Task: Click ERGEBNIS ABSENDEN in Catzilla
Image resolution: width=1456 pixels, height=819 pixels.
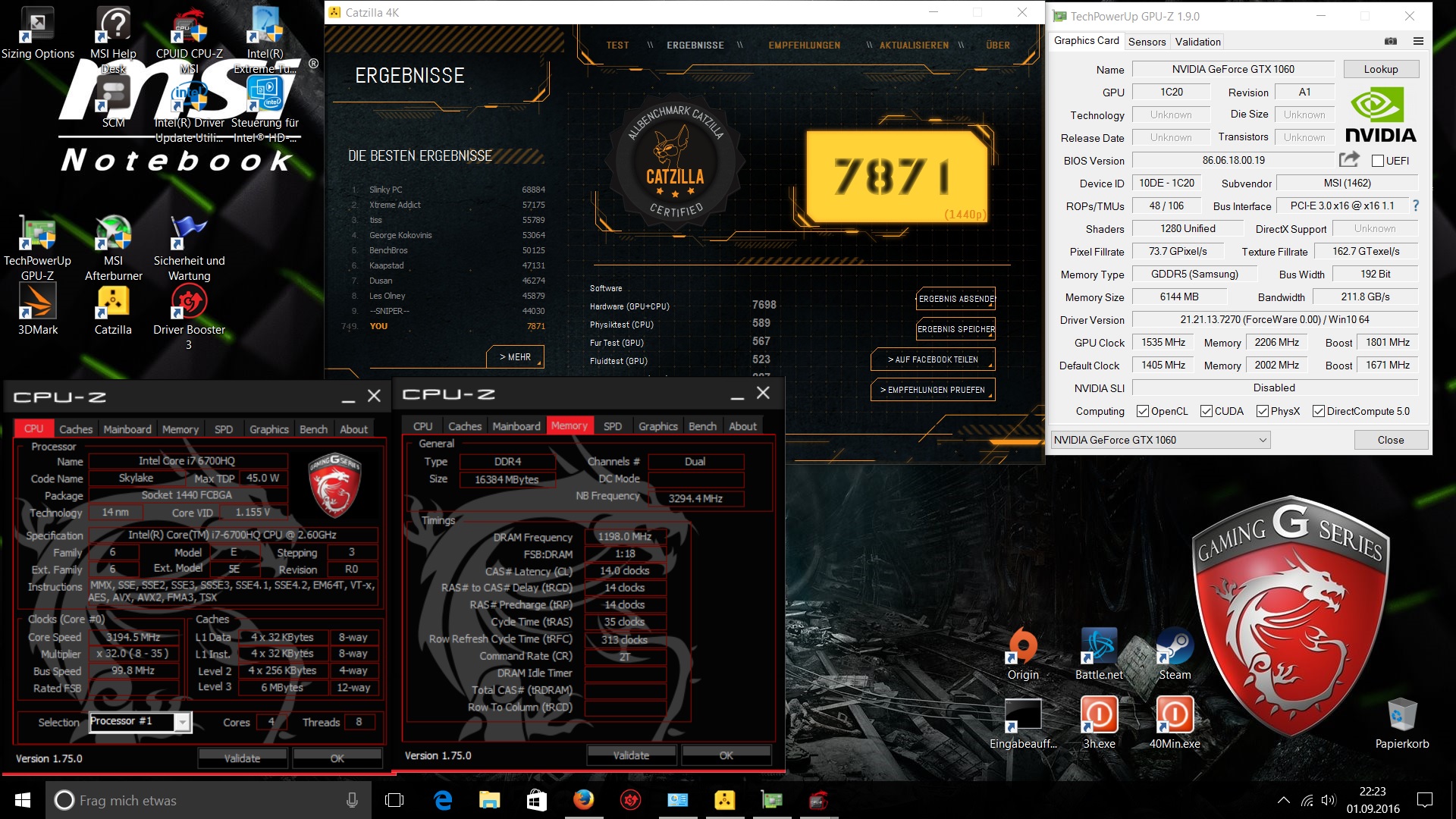Action: pos(955,299)
